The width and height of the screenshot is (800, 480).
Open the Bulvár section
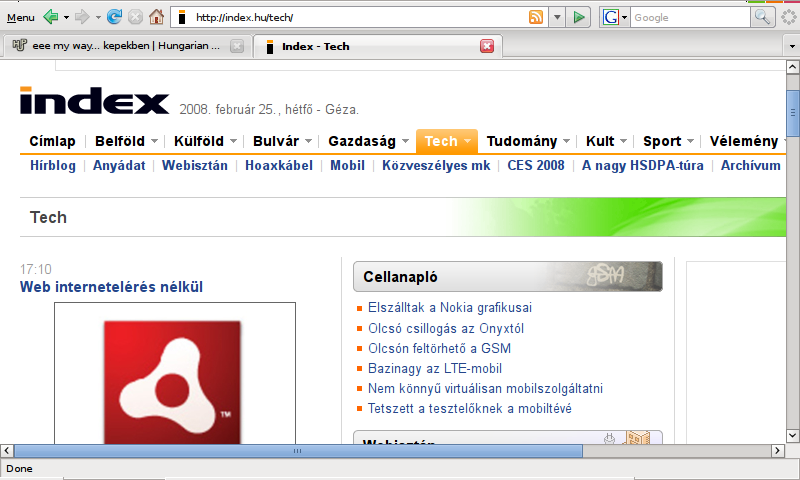pos(276,141)
